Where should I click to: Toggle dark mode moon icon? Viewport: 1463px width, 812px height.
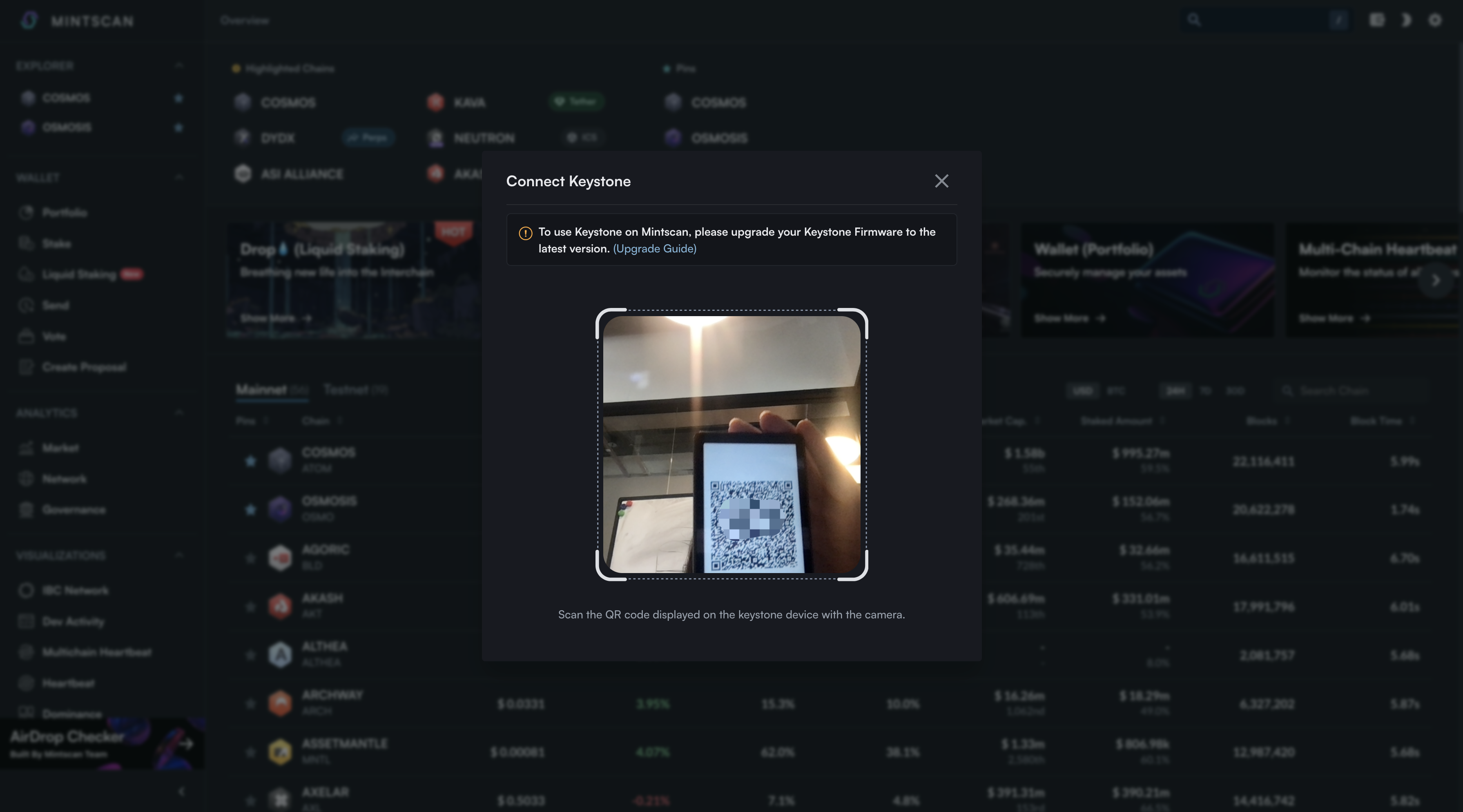pos(1406,20)
